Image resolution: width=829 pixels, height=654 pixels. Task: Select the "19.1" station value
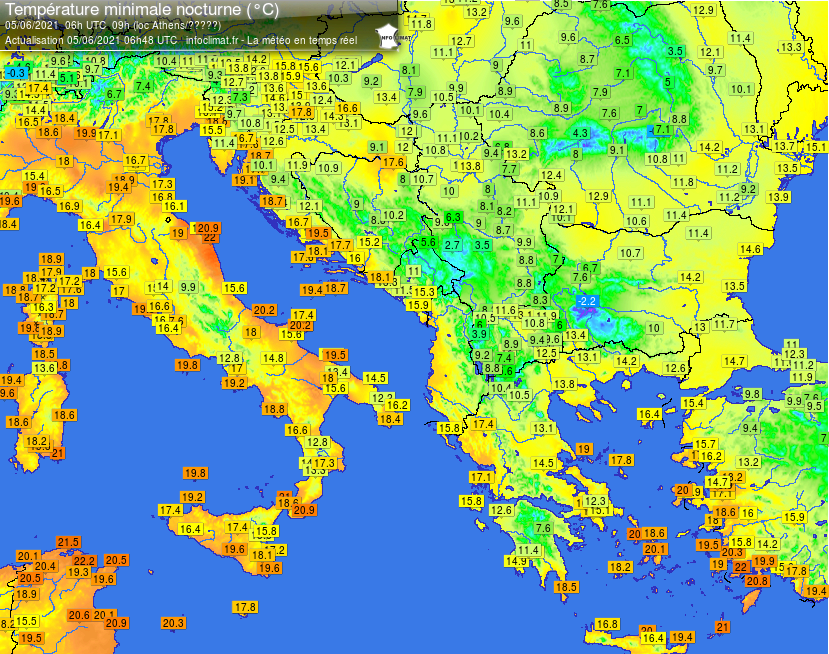pos(244,180)
